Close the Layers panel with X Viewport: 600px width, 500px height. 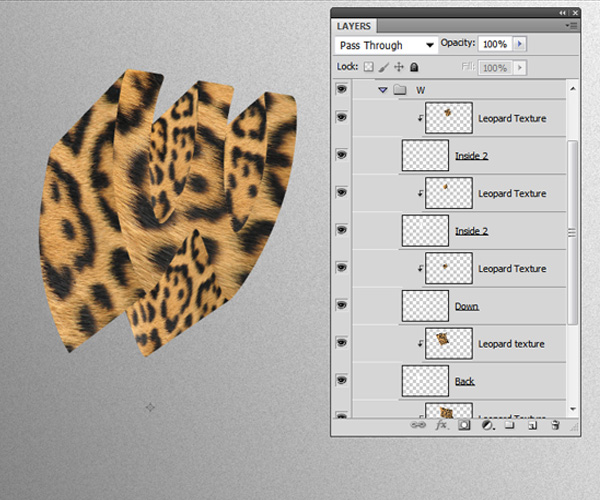point(575,13)
